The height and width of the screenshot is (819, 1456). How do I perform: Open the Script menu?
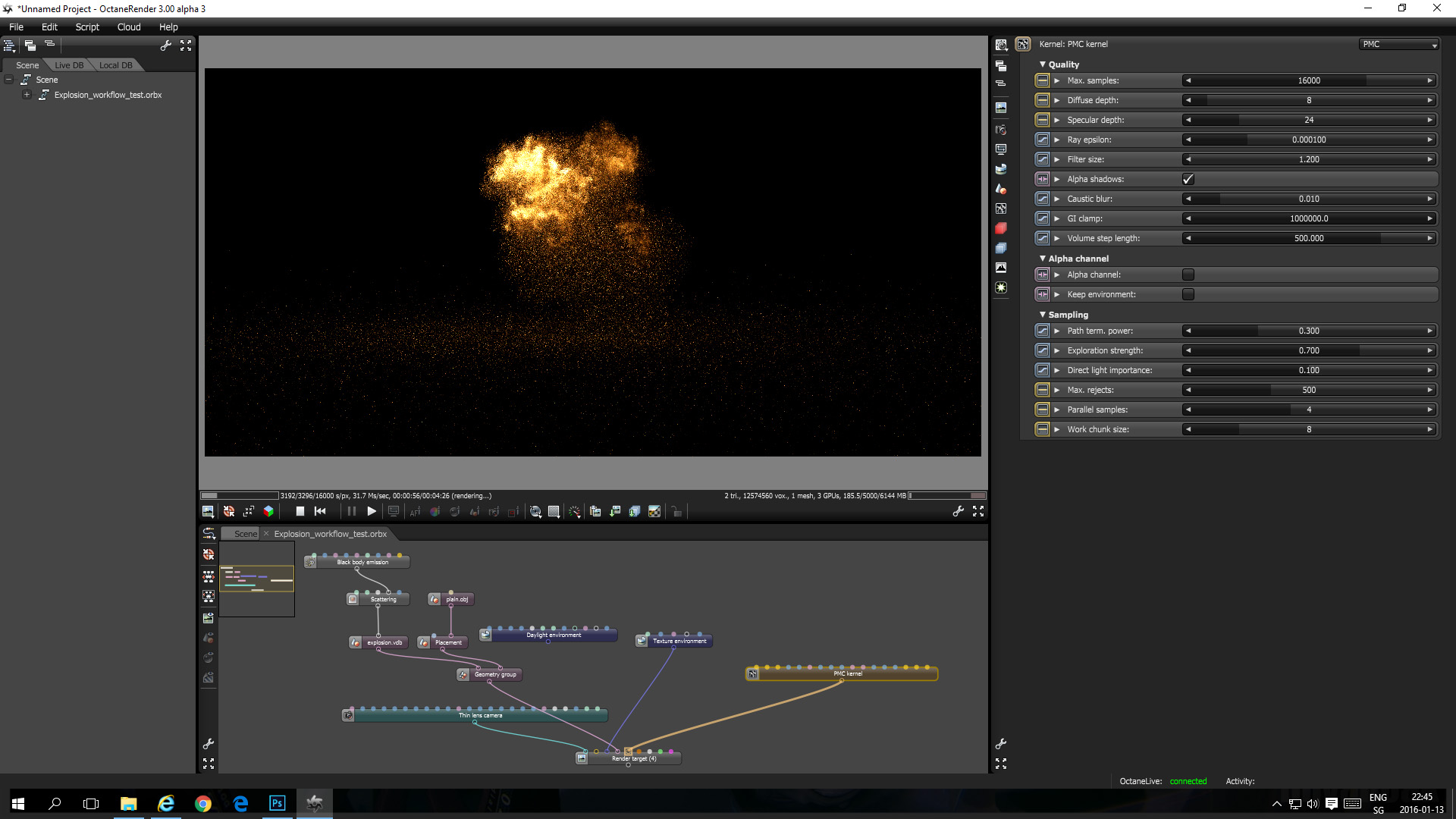tap(87, 27)
